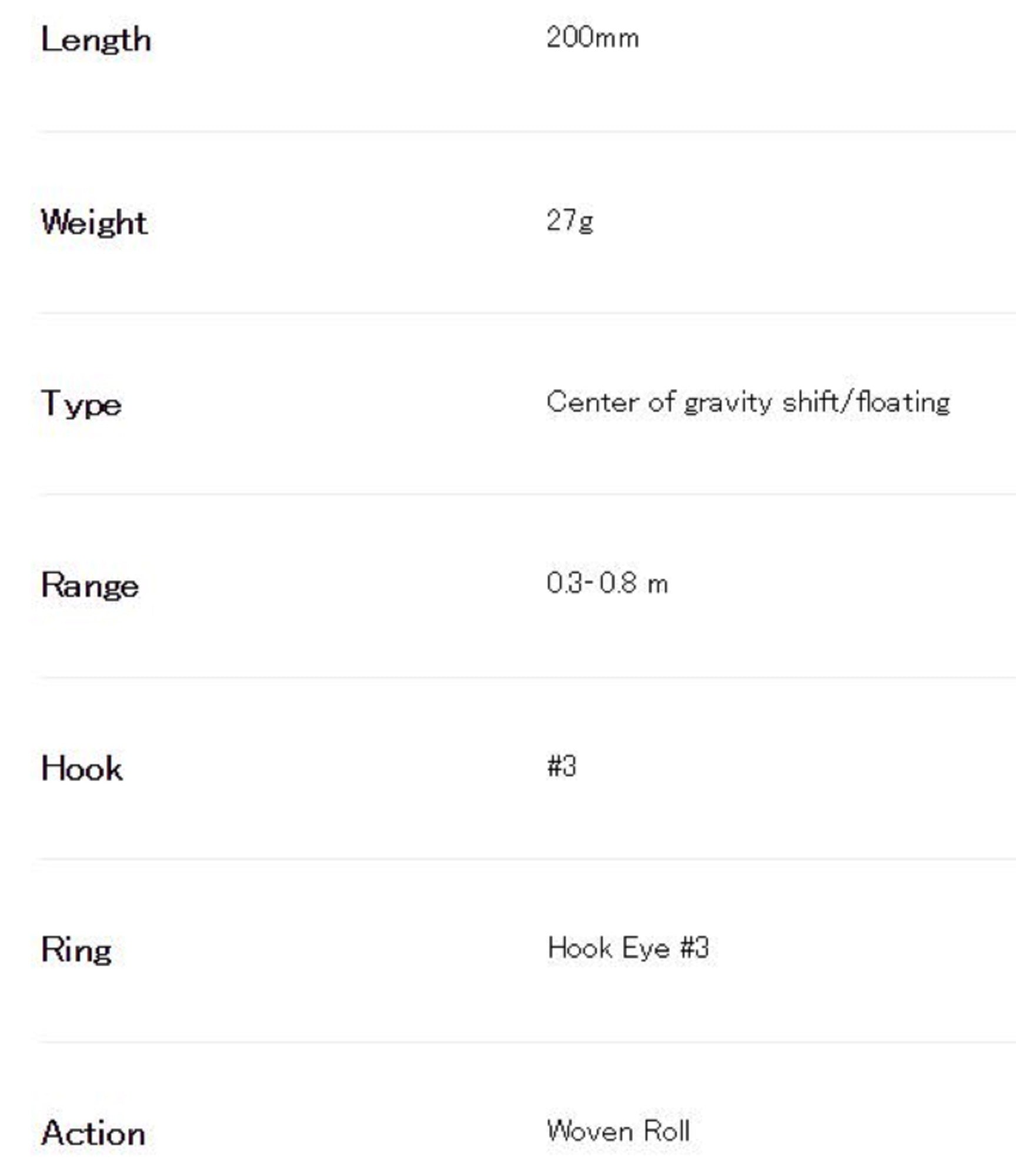Click the Hook specification label
The width and height of the screenshot is (1016, 1176).
[82, 769]
